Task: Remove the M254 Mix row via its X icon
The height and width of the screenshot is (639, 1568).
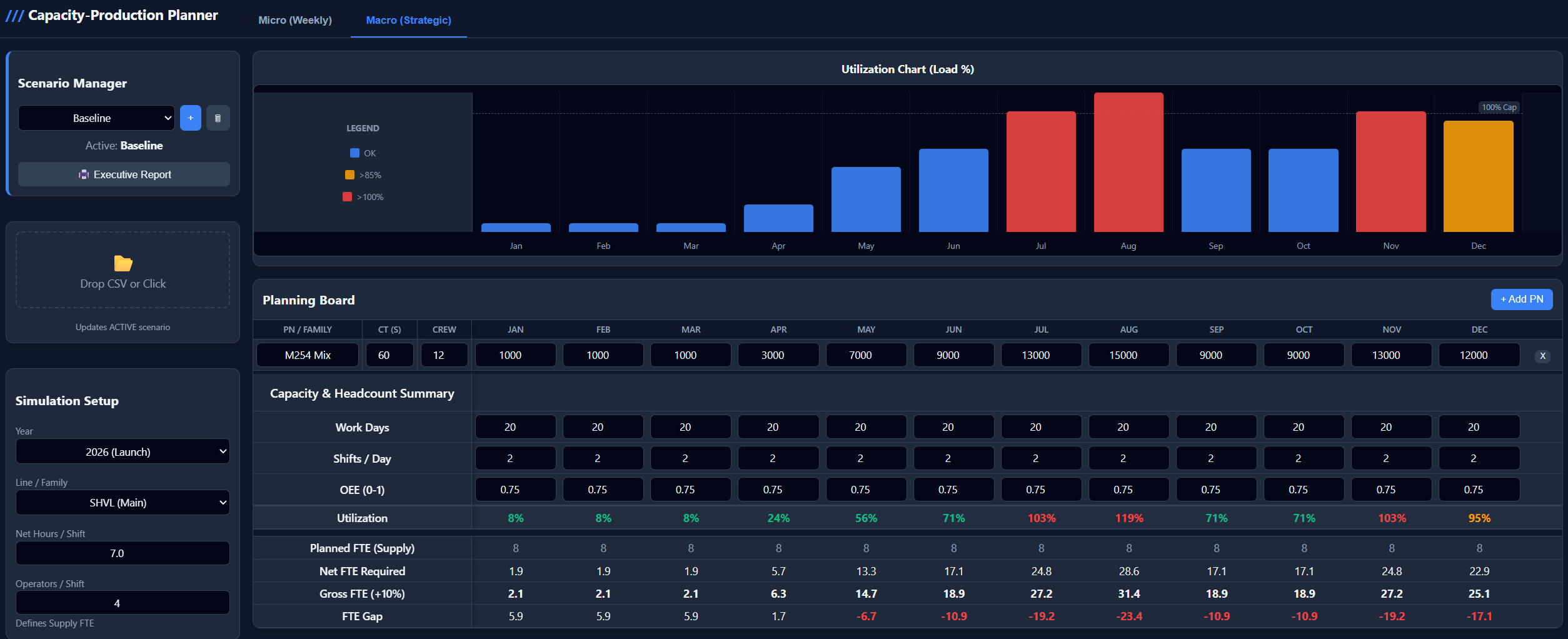Action: pos(1542,356)
